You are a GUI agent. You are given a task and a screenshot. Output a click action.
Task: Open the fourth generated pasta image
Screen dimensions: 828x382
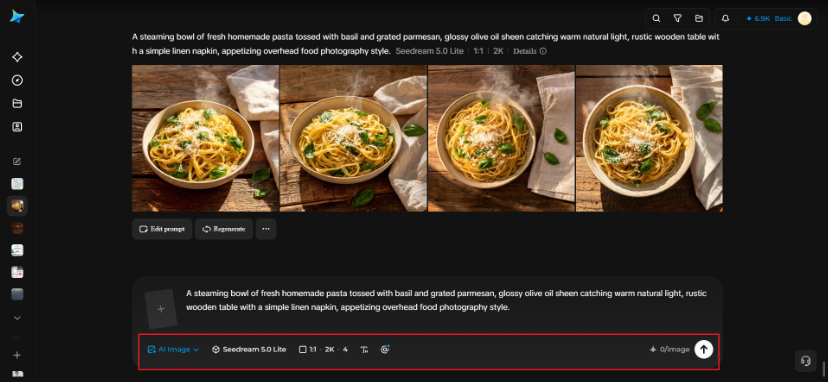coord(649,138)
